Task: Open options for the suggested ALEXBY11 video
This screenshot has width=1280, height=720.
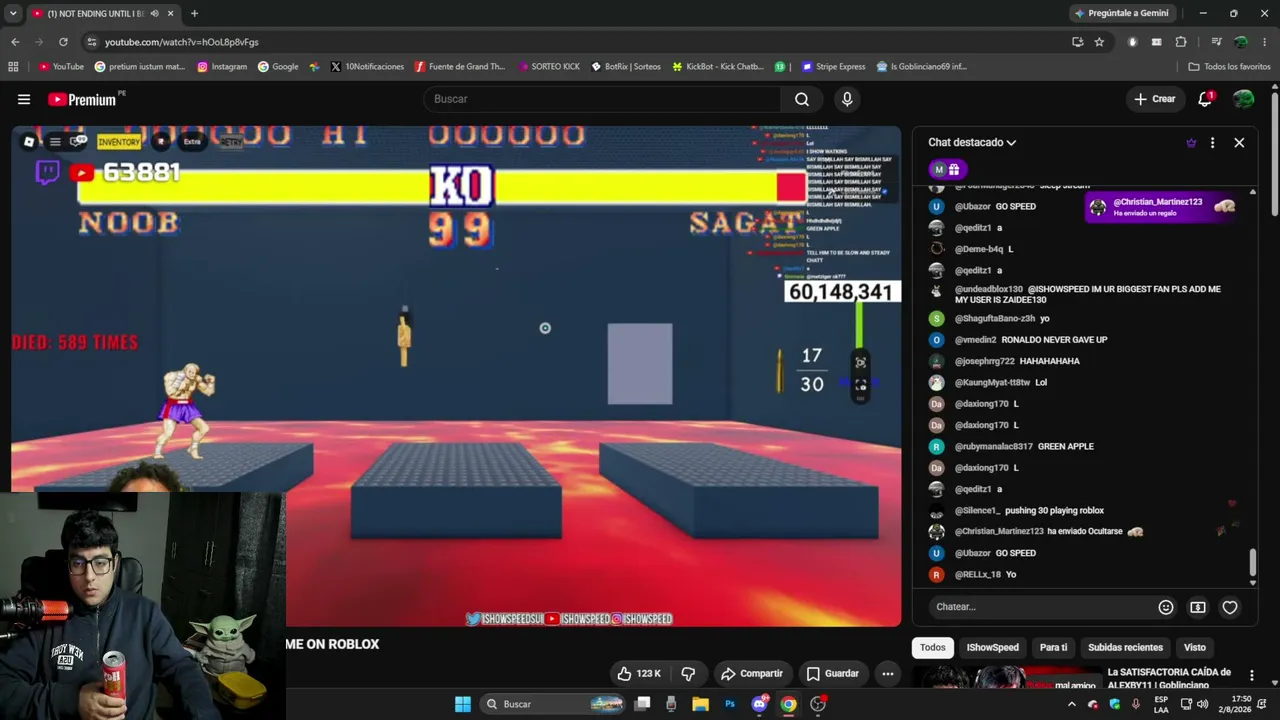Action: pyautogui.click(x=1251, y=676)
